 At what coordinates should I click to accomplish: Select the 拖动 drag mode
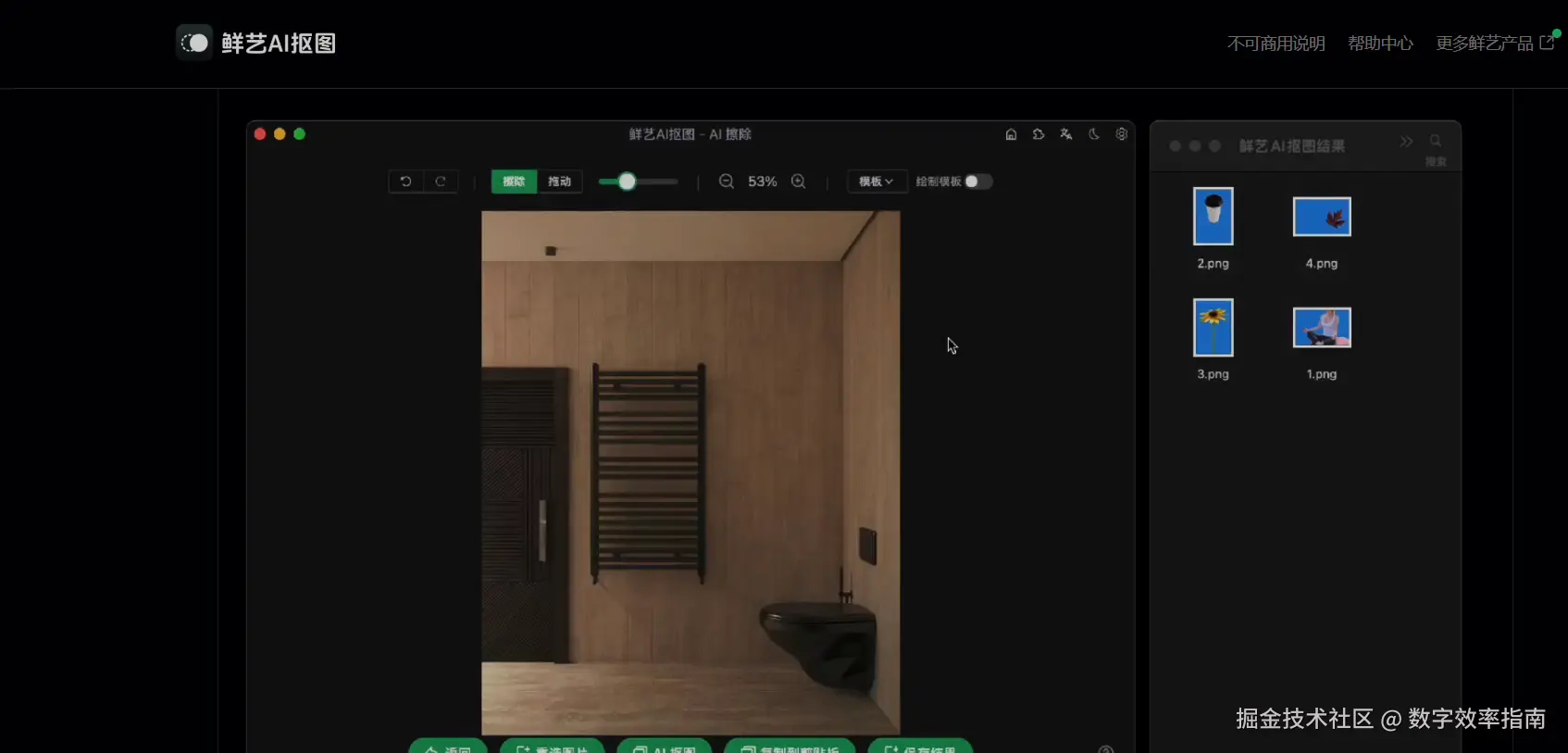click(559, 182)
